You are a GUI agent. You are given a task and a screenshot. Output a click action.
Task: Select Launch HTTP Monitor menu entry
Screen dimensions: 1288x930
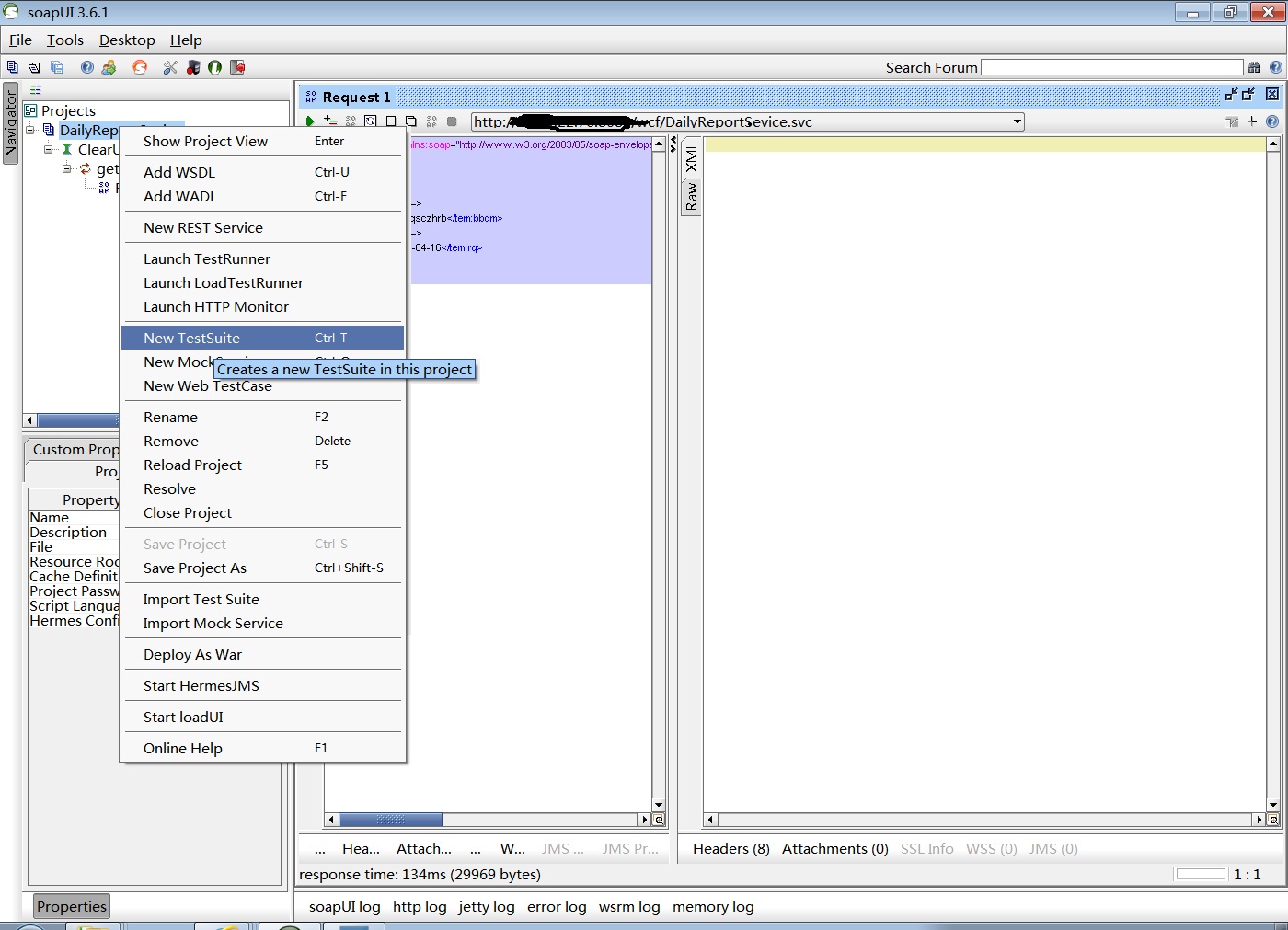click(263, 306)
